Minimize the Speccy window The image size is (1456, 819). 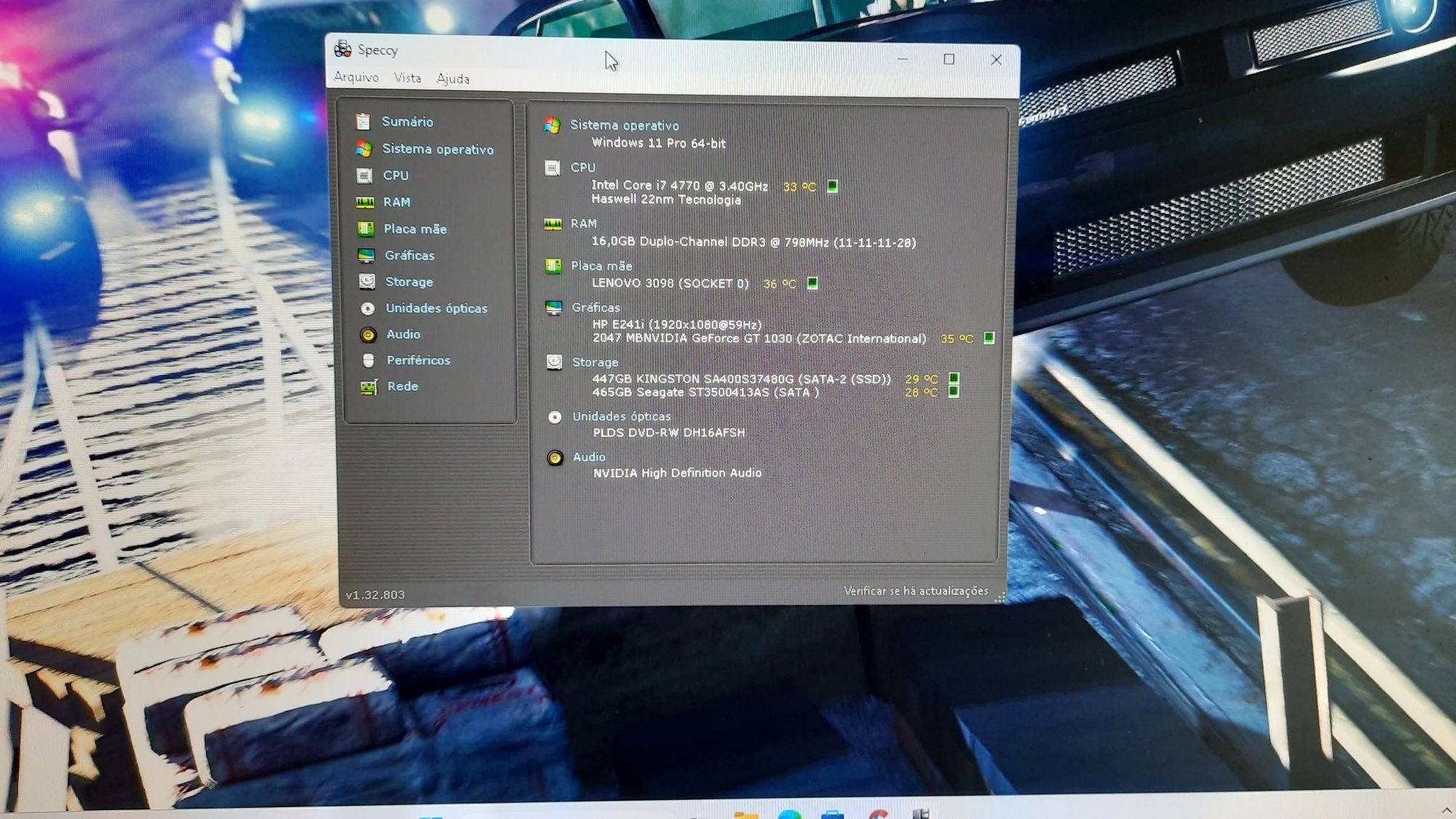click(x=903, y=58)
